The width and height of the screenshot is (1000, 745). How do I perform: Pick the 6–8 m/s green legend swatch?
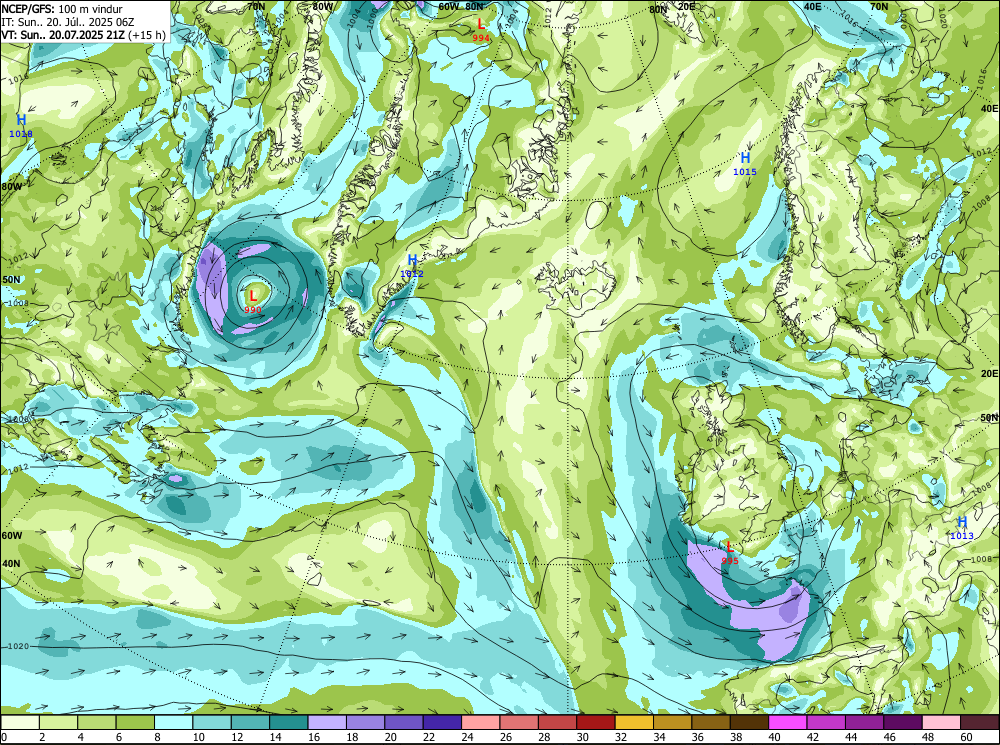[135, 722]
